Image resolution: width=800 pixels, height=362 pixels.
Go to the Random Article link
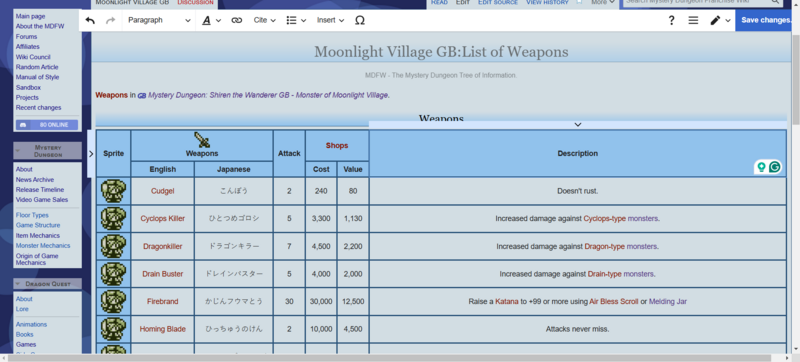pyautogui.click(x=37, y=67)
